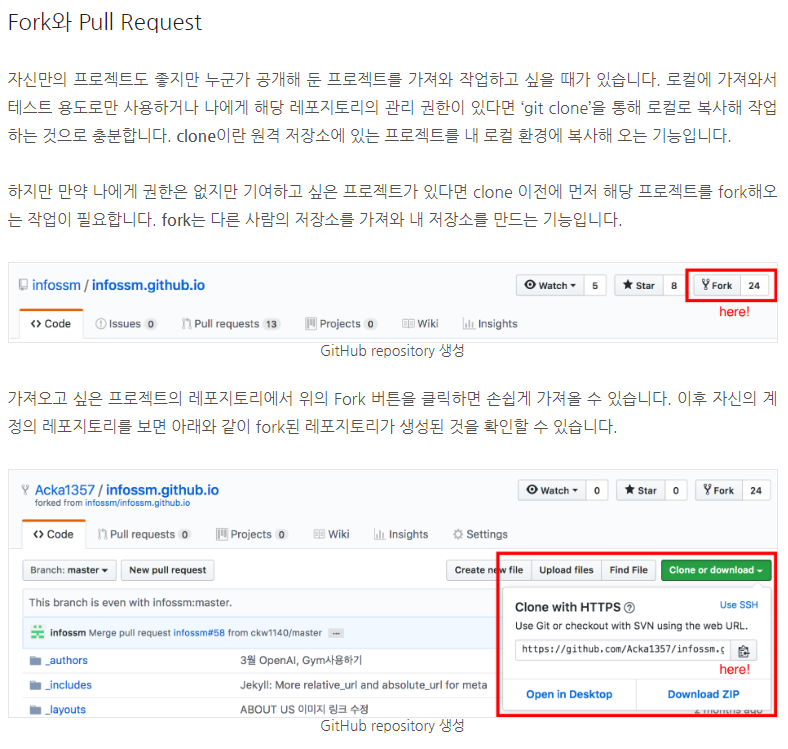Open the Projects tab in the infossm repository
Viewport: 788px width, 749px height.
tap(340, 324)
